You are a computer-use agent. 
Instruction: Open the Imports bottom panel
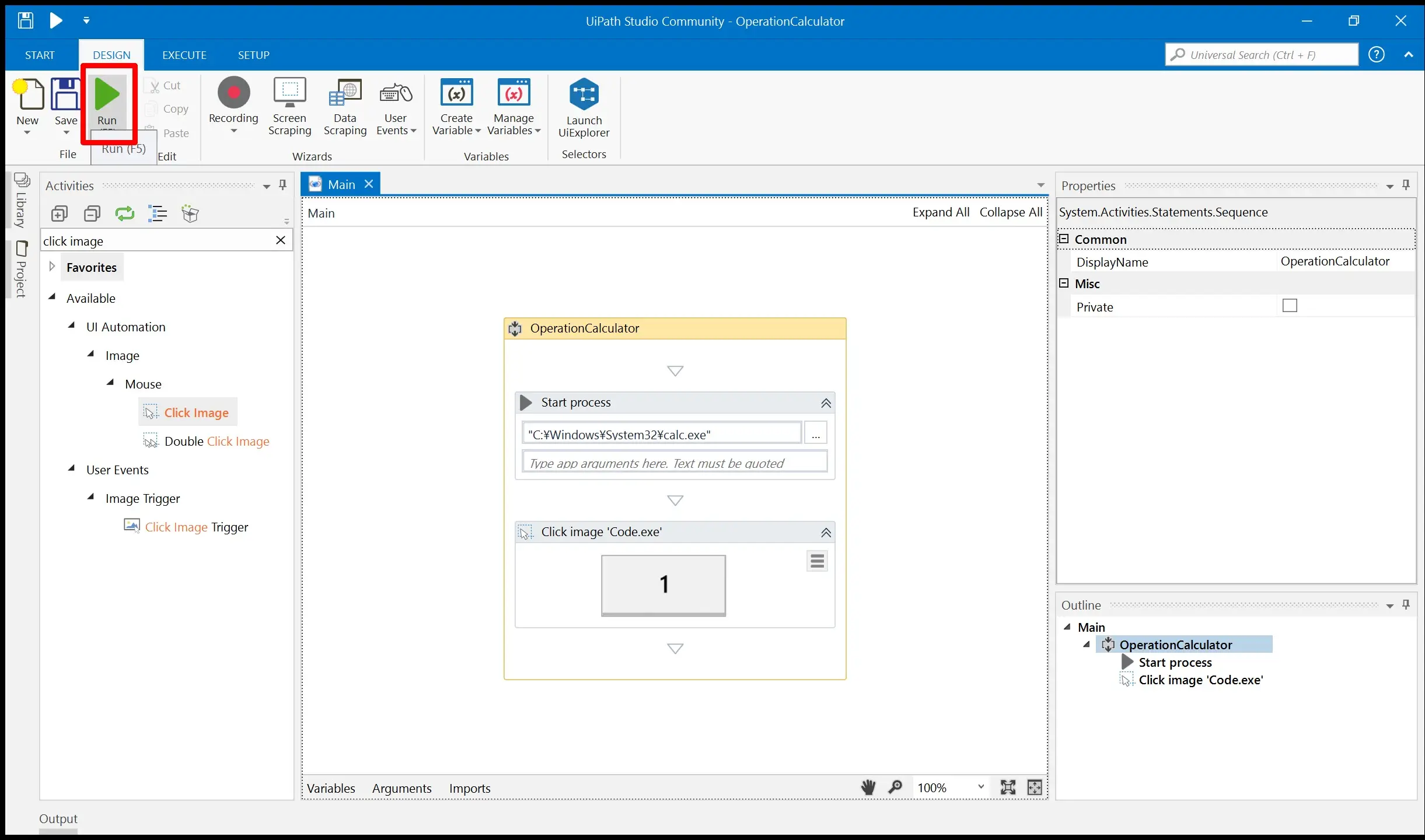click(470, 788)
